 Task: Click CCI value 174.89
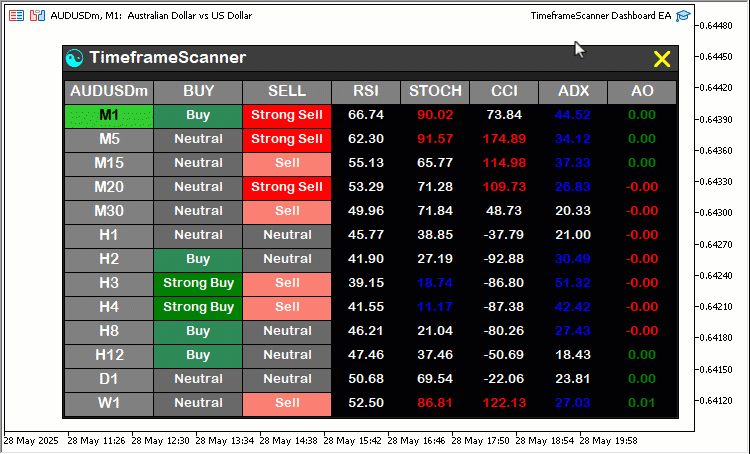504,139
